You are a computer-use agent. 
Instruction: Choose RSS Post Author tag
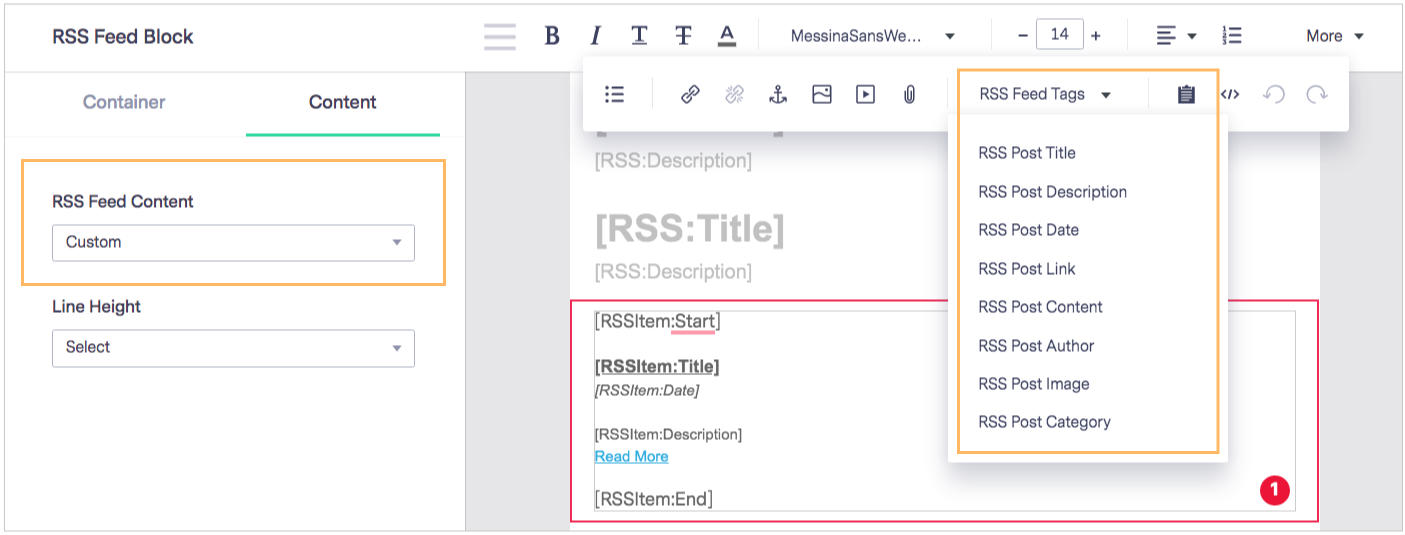coord(1036,346)
